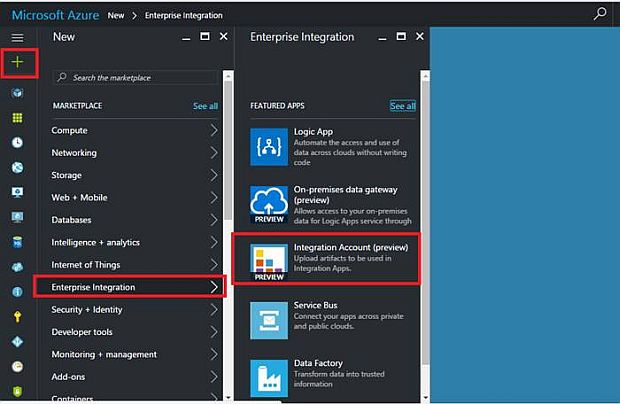Click the clock icon in the left sidebar

(17, 142)
